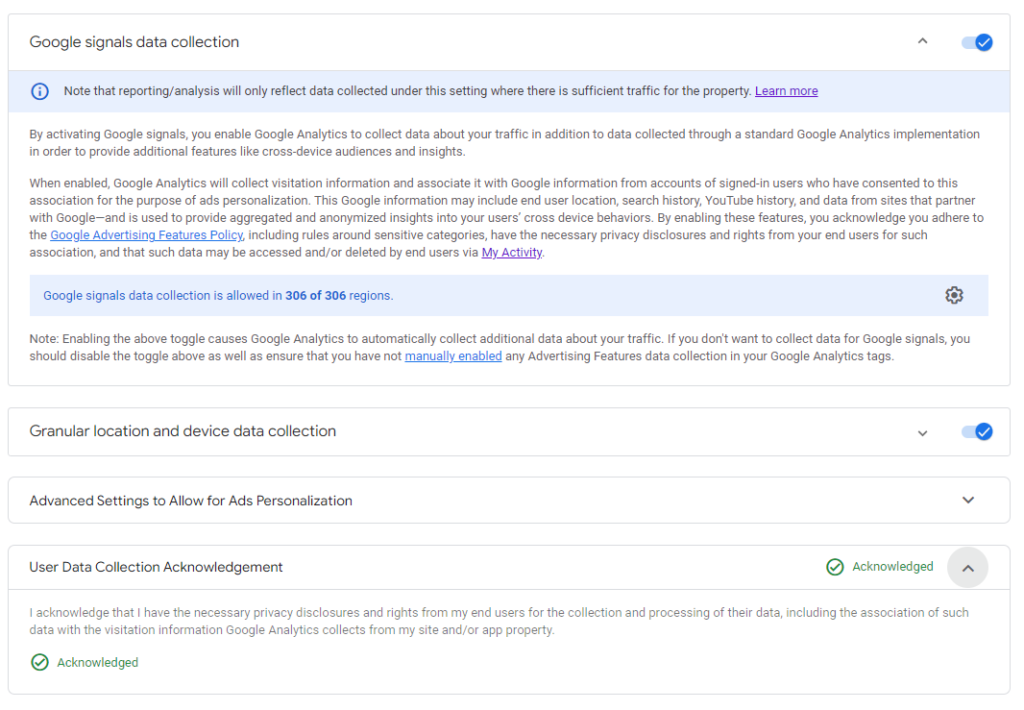Expand Granular location and device data collection
Image resolution: width=1024 pixels, height=710 pixels.
click(922, 433)
